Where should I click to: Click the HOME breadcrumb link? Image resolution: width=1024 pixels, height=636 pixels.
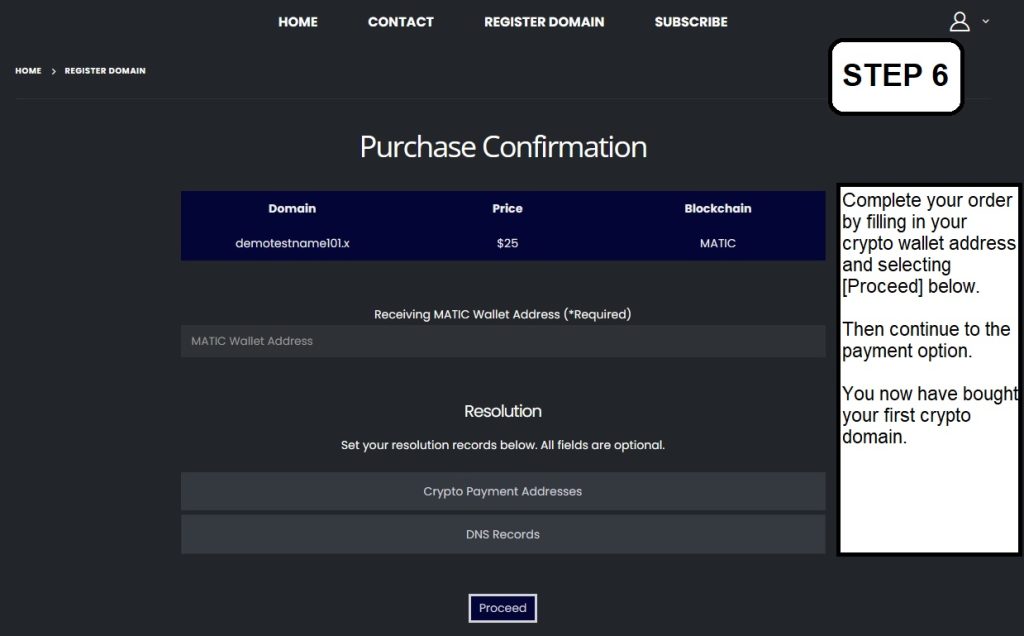click(x=28, y=71)
